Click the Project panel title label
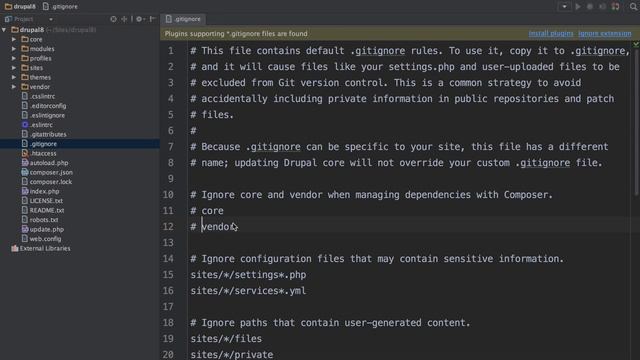The width and height of the screenshot is (640, 360). pos(23,19)
